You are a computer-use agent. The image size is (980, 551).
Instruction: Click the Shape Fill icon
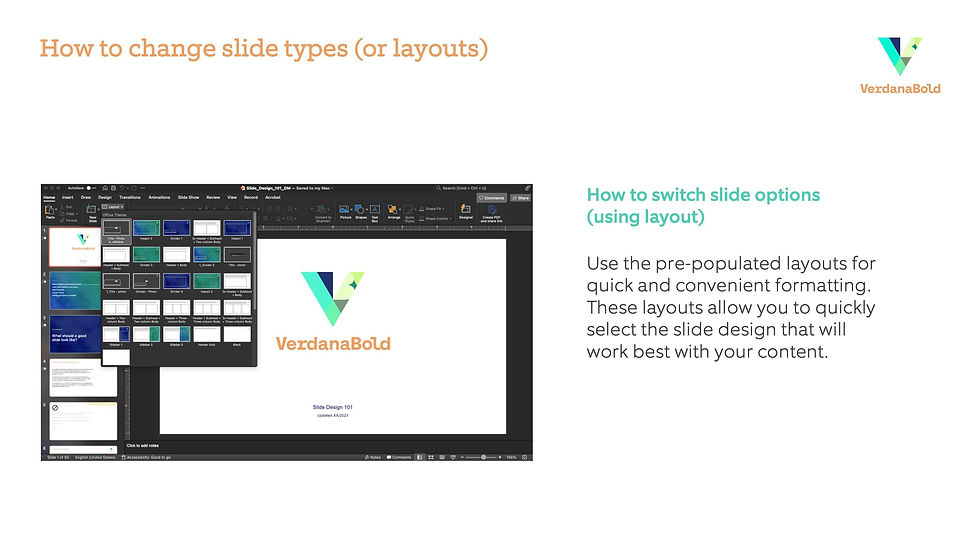click(x=422, y=209)
